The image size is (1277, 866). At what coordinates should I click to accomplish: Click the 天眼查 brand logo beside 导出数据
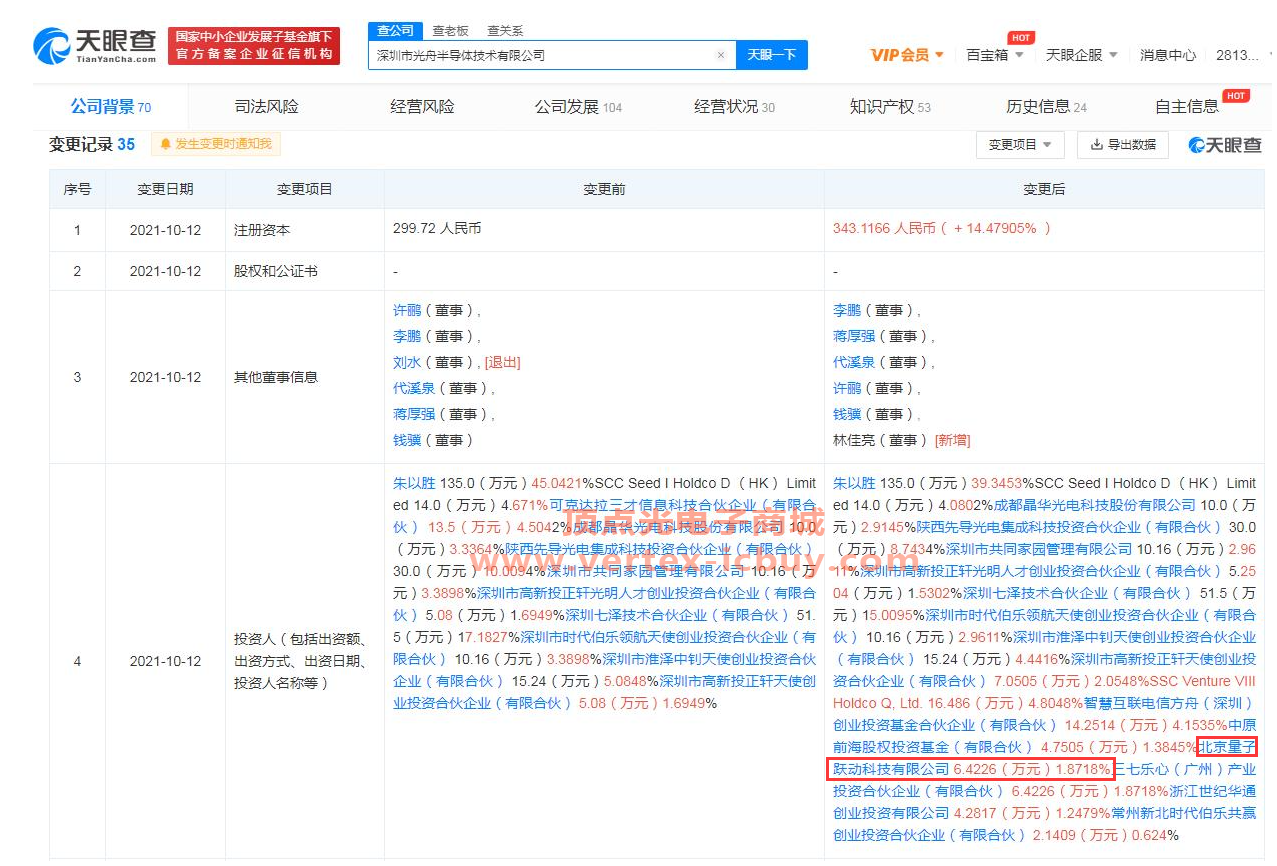click(1224, 144)
